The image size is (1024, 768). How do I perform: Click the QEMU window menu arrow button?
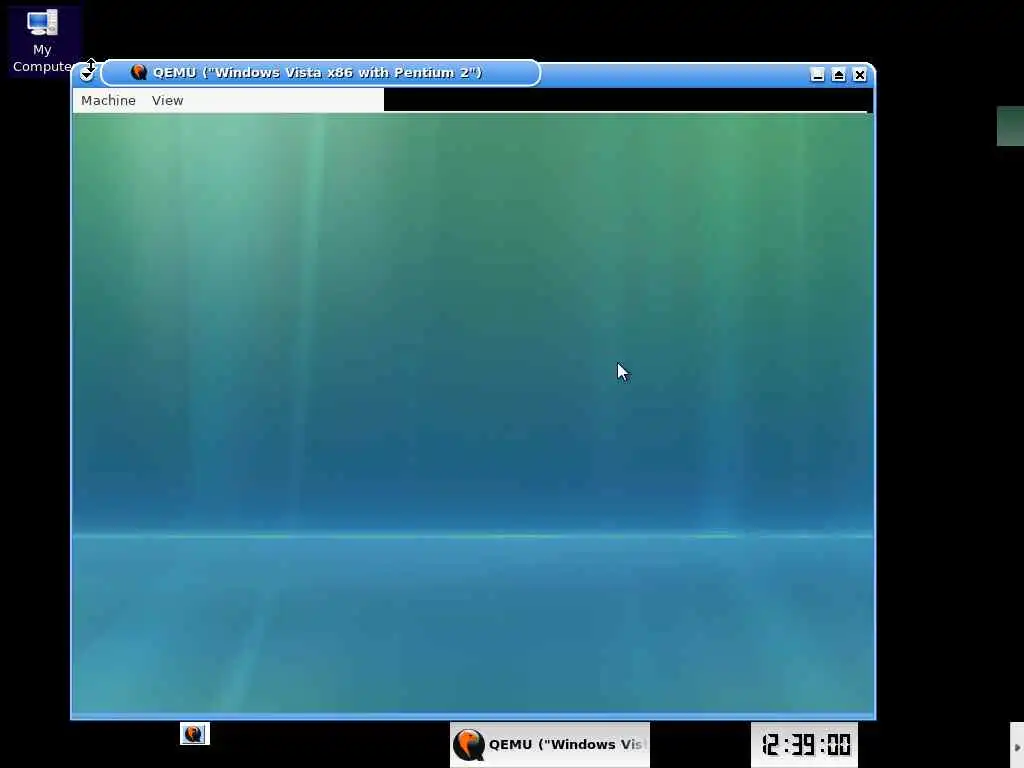(87, 72)
